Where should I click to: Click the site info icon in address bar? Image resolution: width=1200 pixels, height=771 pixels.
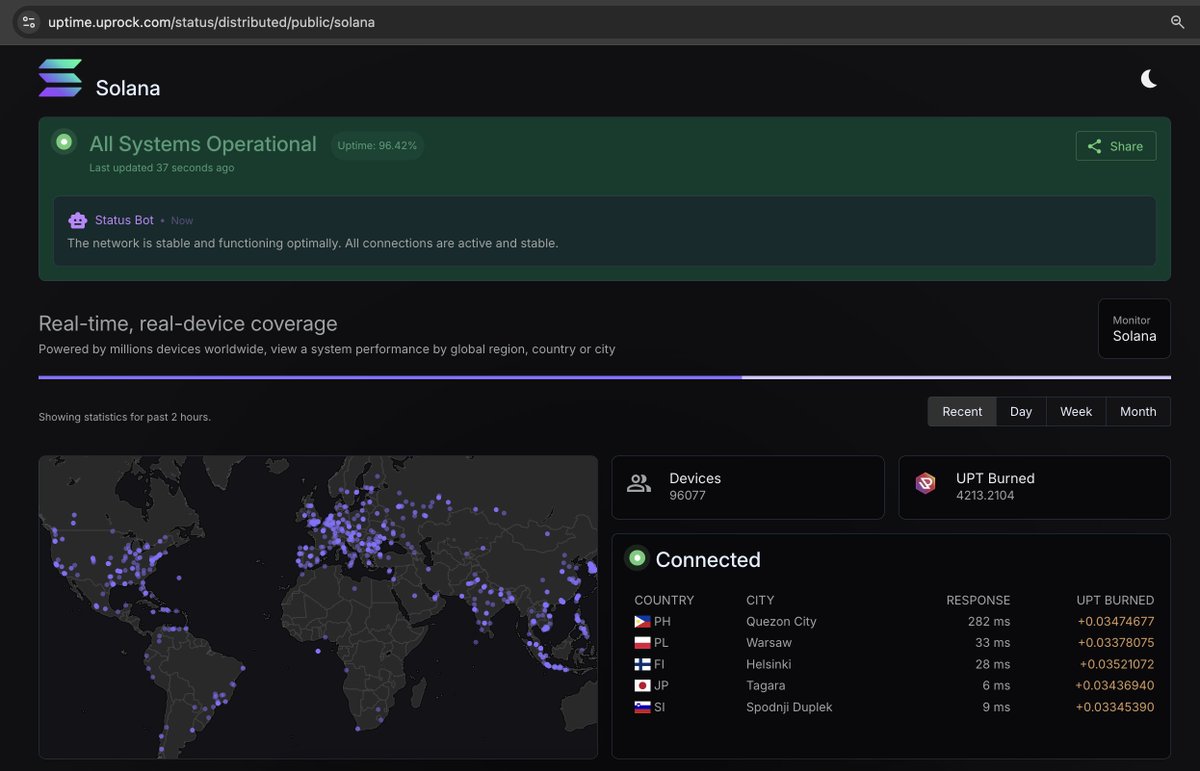point(28,21)
